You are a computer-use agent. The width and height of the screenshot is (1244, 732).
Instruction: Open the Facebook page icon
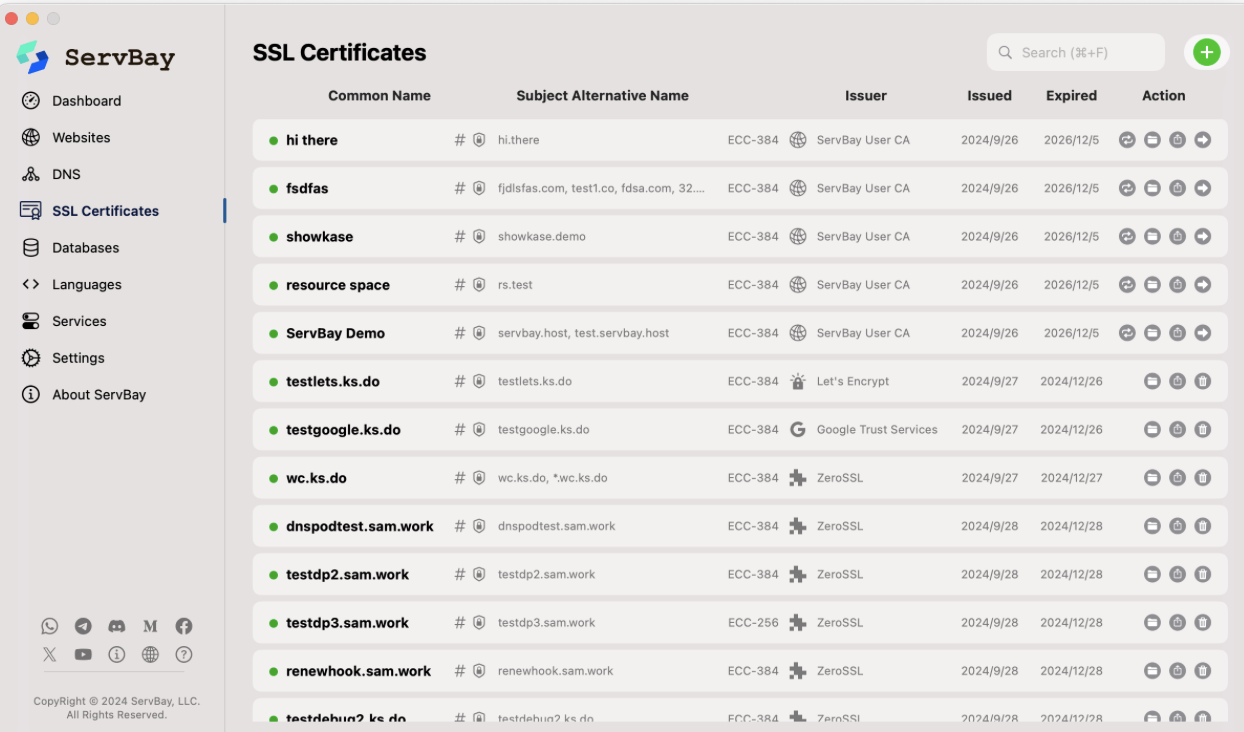[x=184, y=626]
